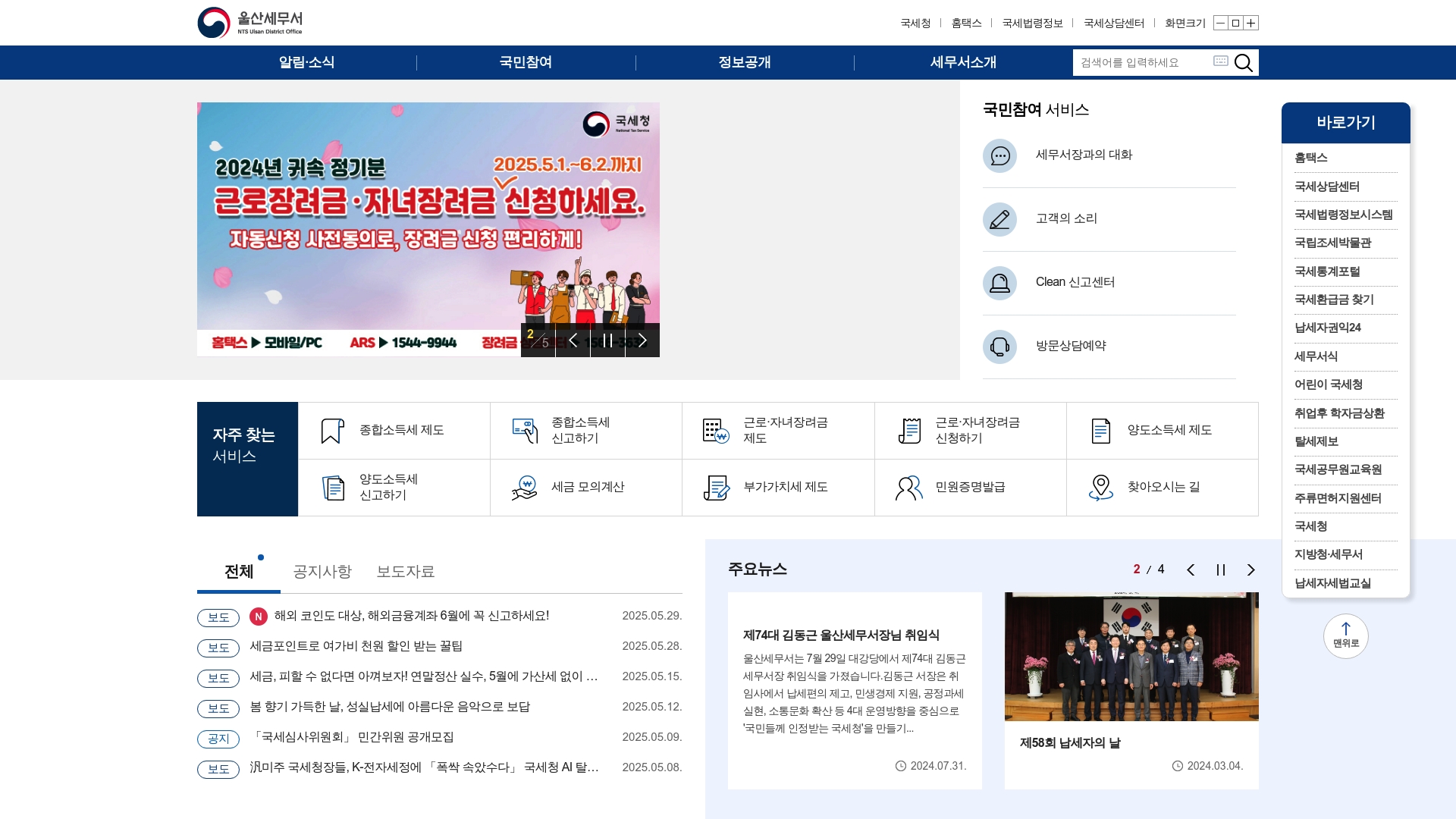
Task: Open the 홈택스 top link
Action: 966,24
